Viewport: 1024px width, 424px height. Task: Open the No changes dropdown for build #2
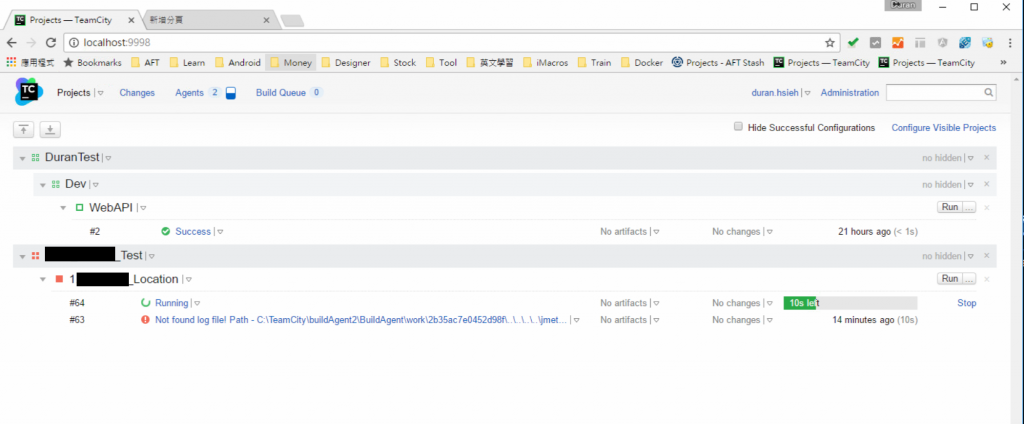(770, 232)
